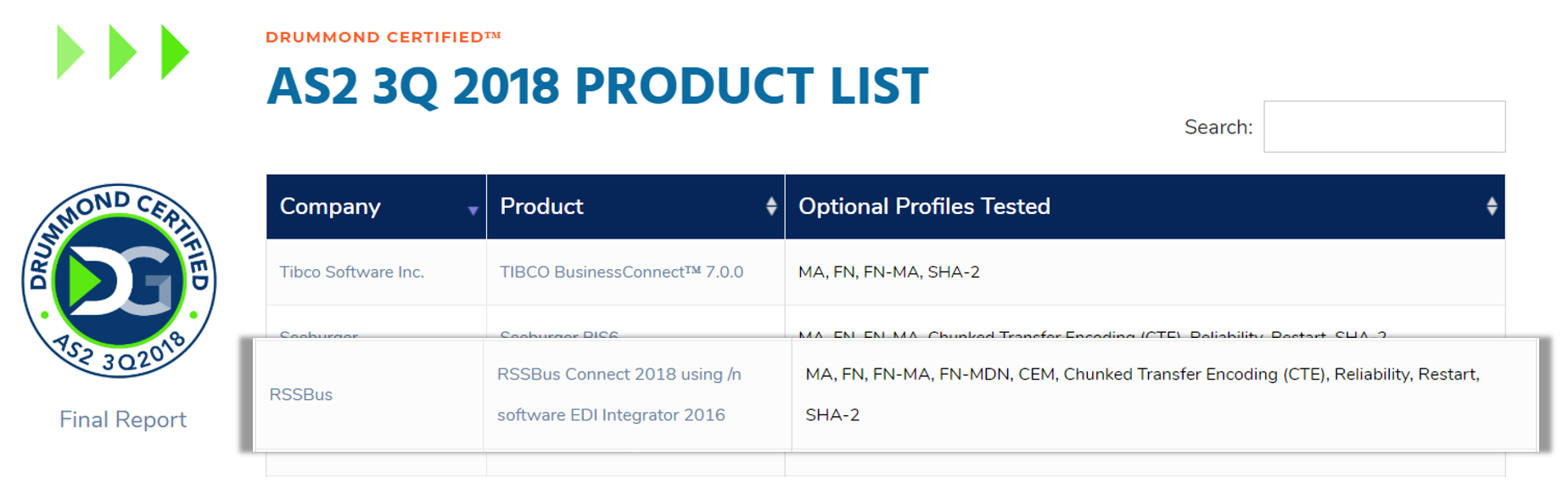Toggle sort arrows on Product column
Image resolution: width=1568 pixels, height=501 pixels.
[x=770, y=206]
